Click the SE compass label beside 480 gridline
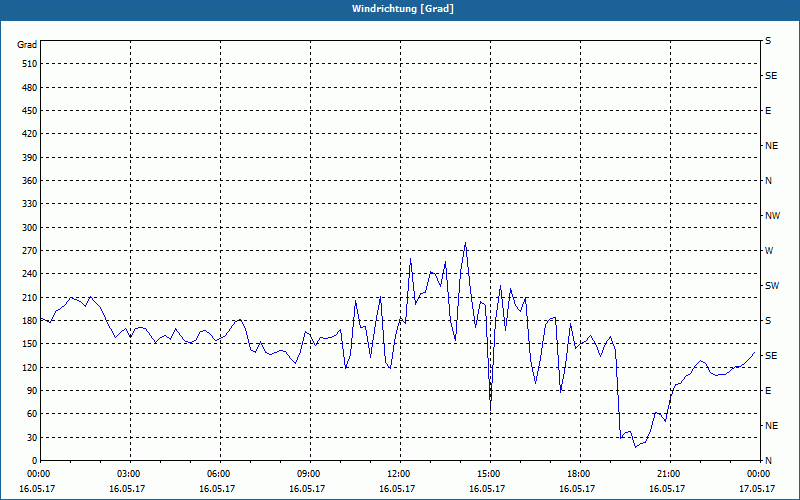The height and width of the screenshot is (500, 800). tap(771, 76)
